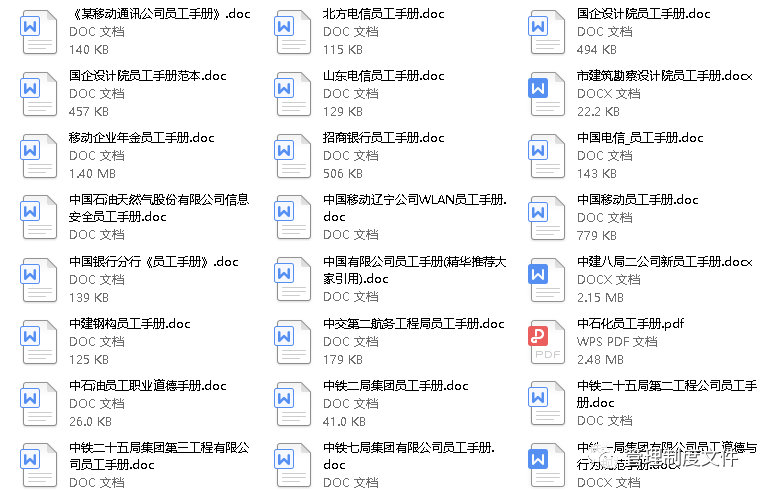The height and width of the screenshot is (491, 763).
Task: Select file name 中国移动员工手册.doc
Action: 637,199
